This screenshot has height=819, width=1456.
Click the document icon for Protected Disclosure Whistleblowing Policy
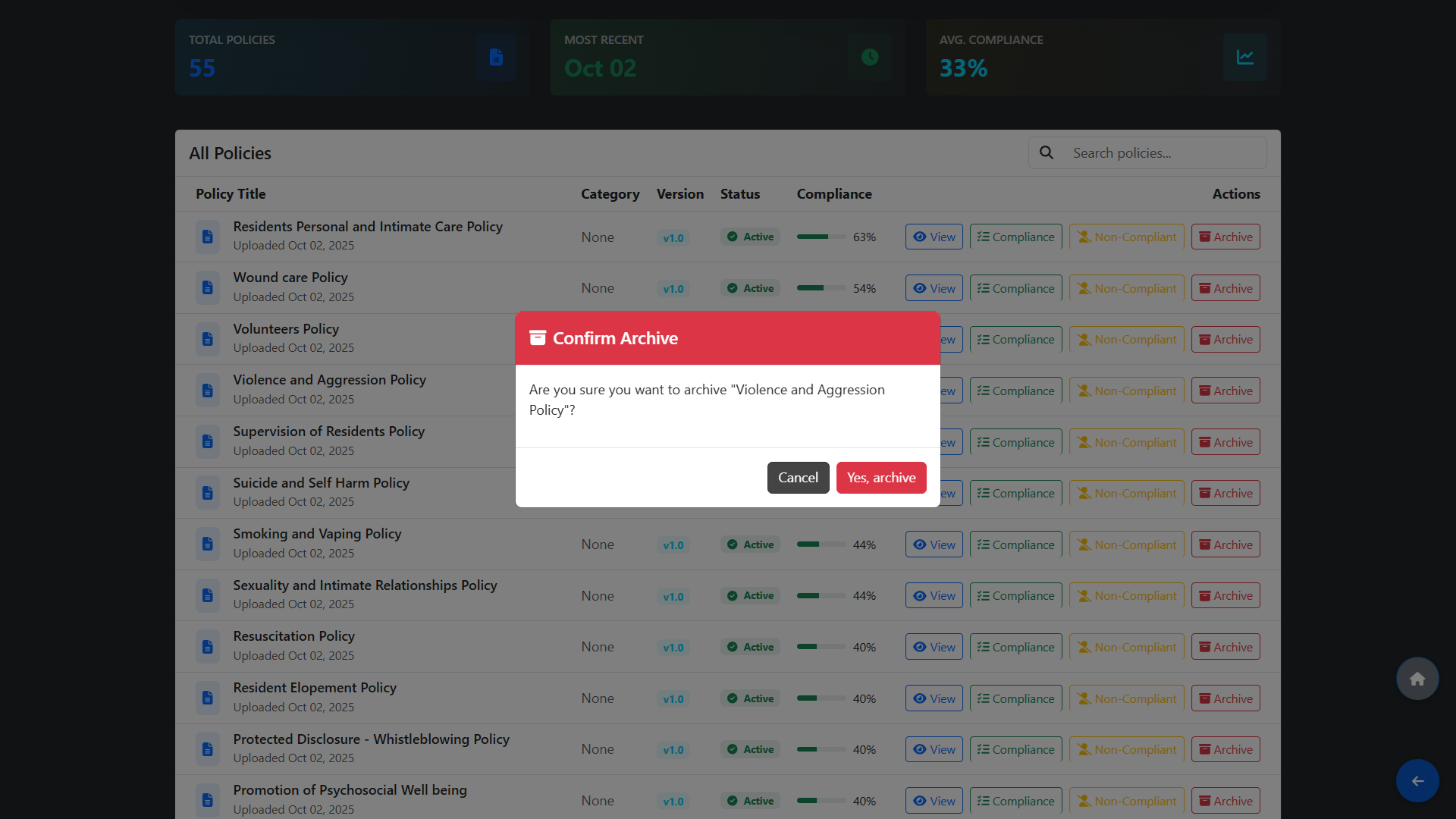coord(208,749)
